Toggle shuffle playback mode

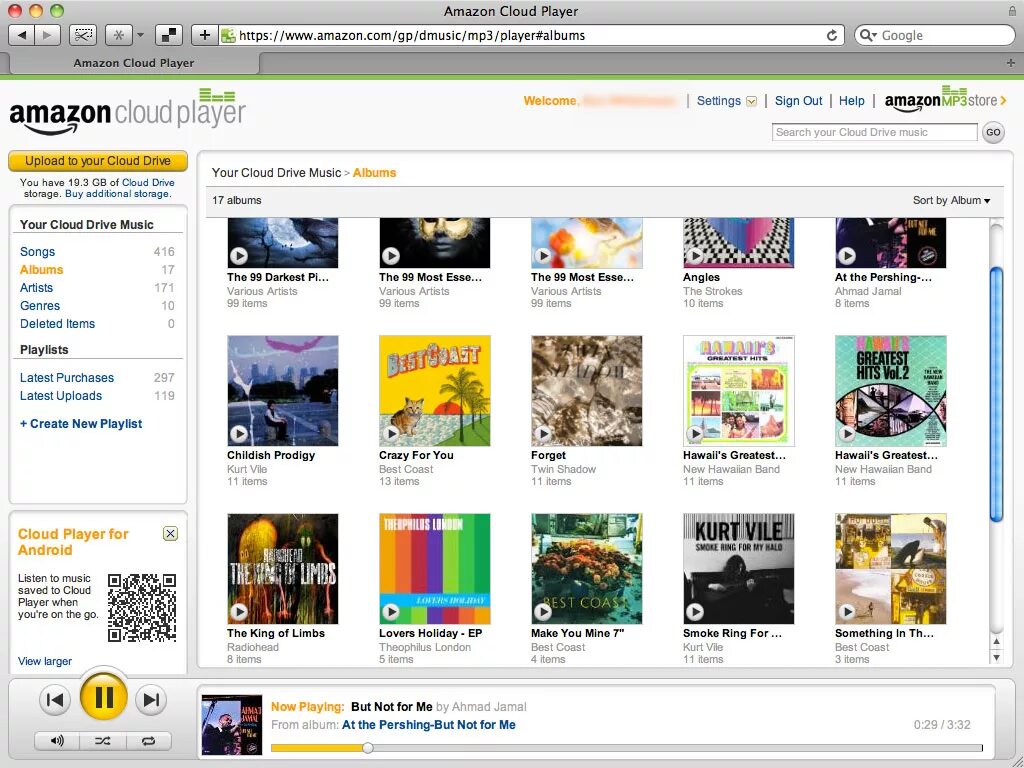(x=103, y=741)
